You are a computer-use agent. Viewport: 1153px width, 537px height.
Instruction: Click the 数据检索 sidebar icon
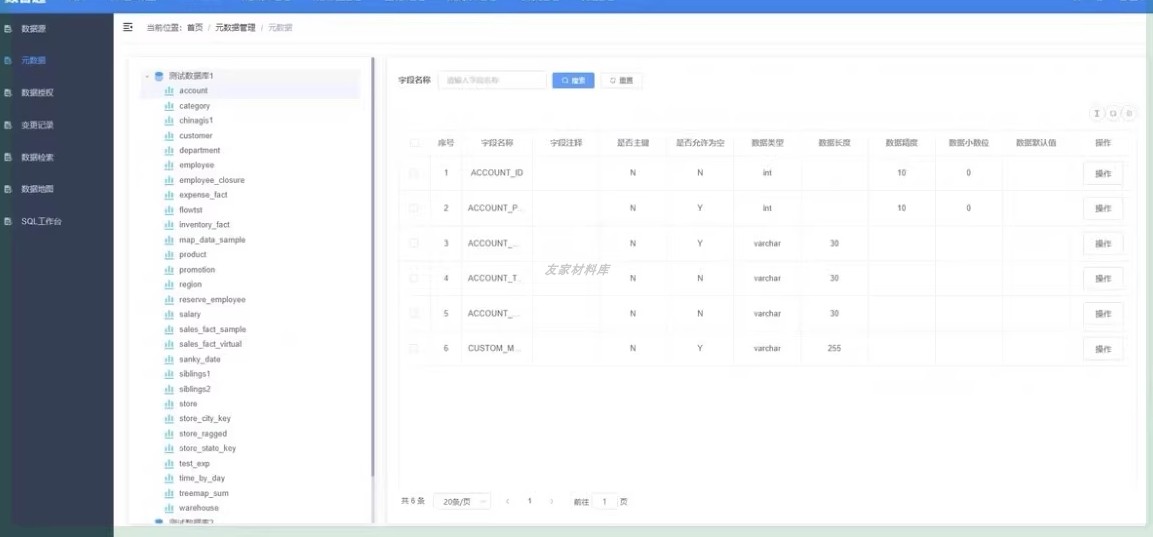(x=8, y=157)
